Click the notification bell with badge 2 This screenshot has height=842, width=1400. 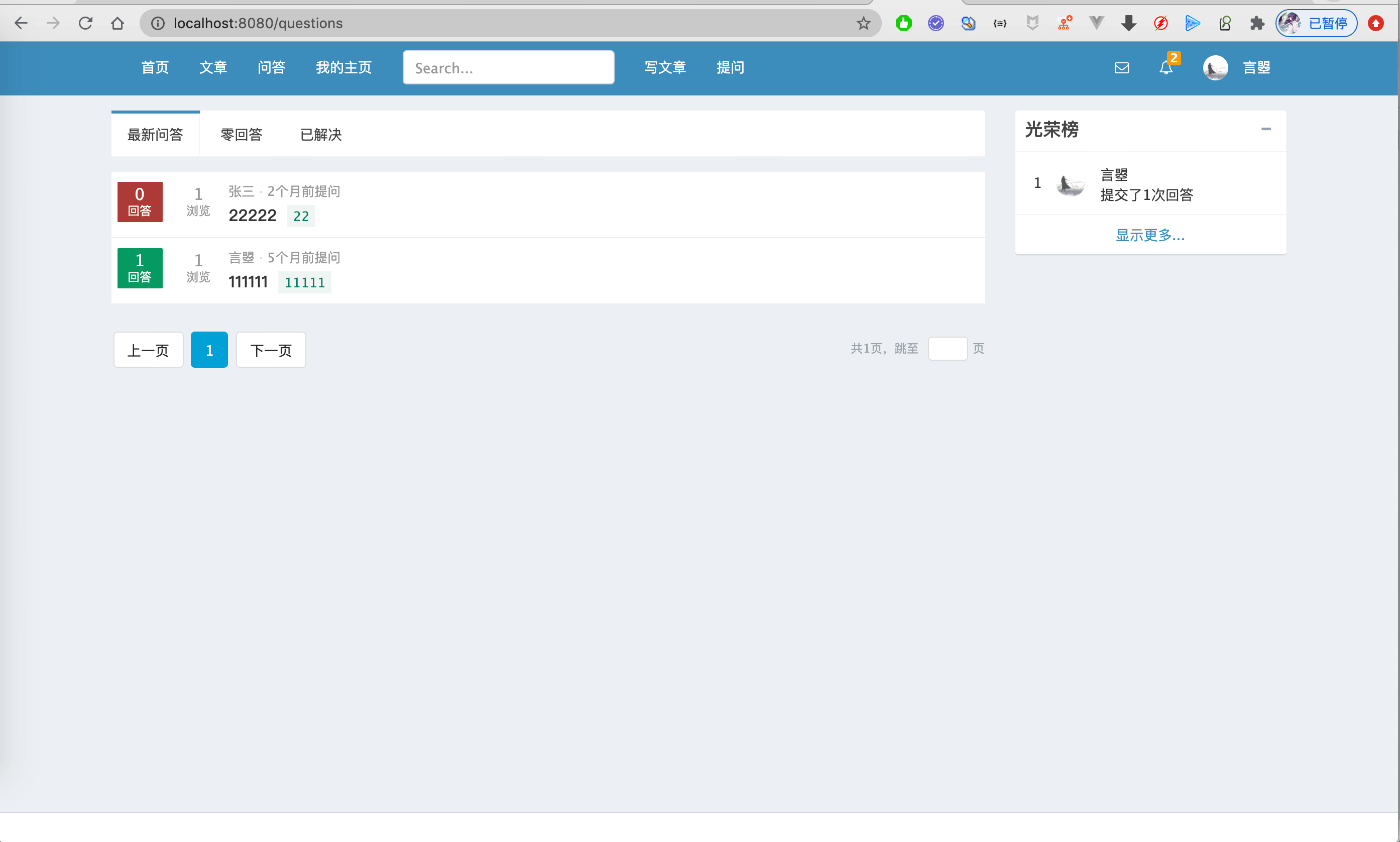tap(1166, 68)
